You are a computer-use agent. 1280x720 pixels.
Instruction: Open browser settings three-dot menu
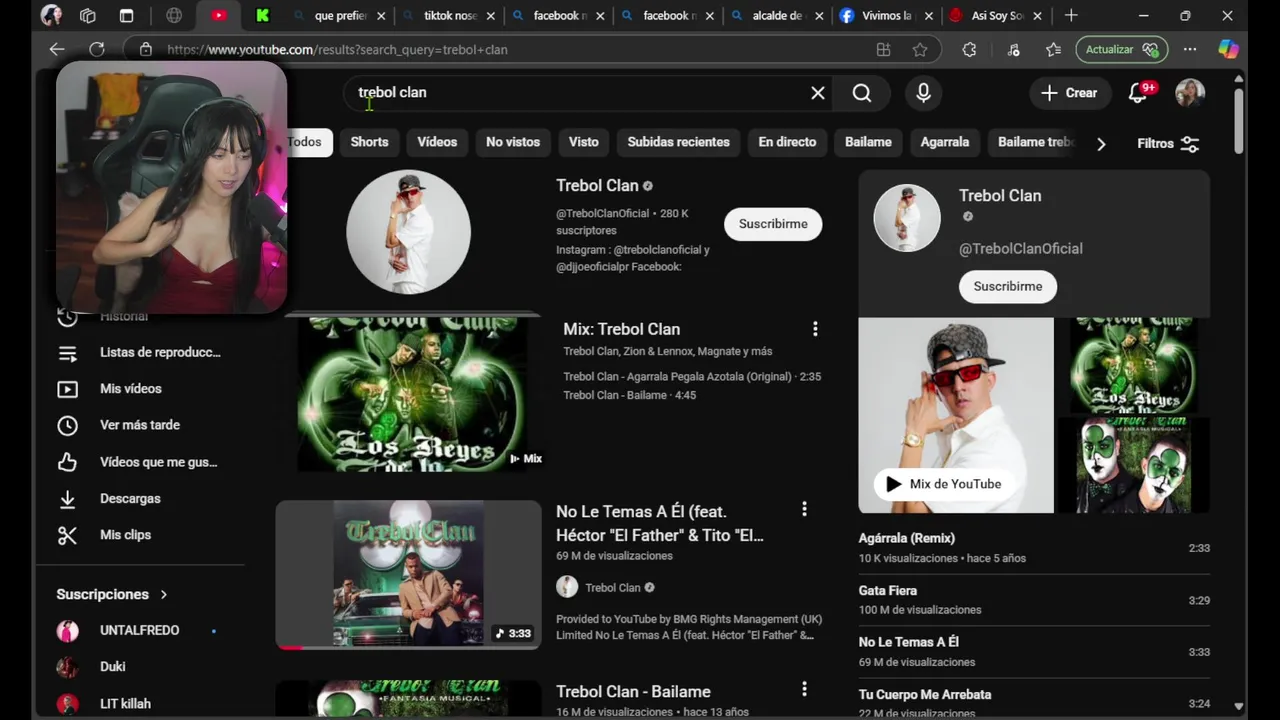pos(1190,49)
